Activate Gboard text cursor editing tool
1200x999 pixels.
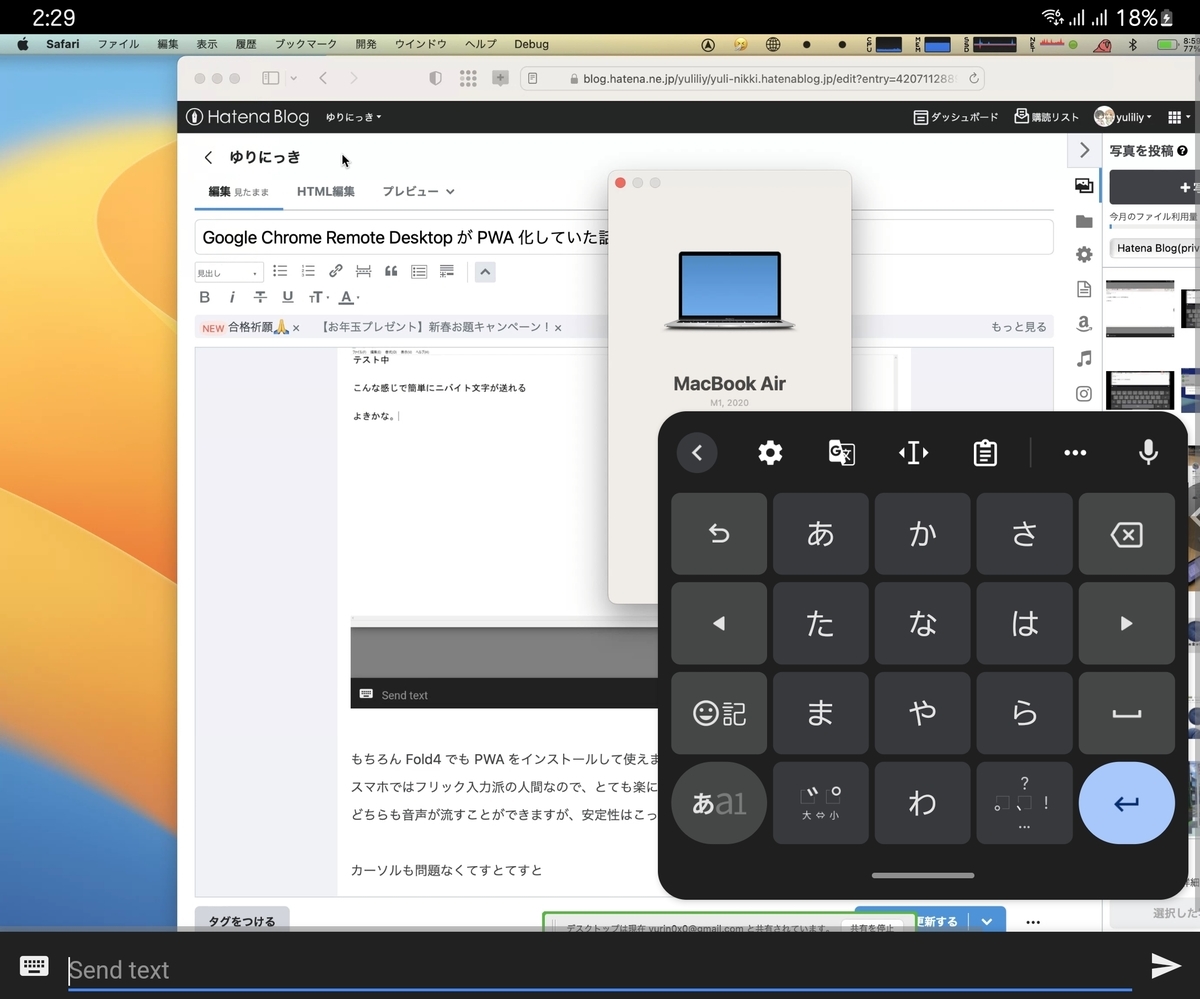point(913,453)
